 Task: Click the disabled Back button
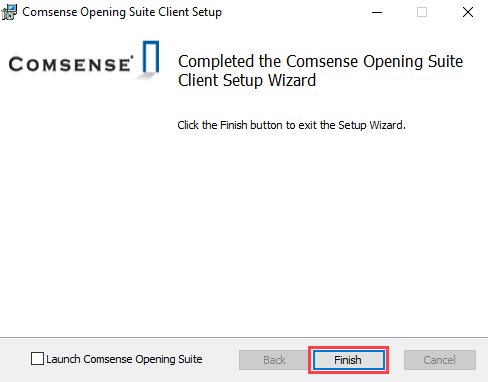point(274,360)
